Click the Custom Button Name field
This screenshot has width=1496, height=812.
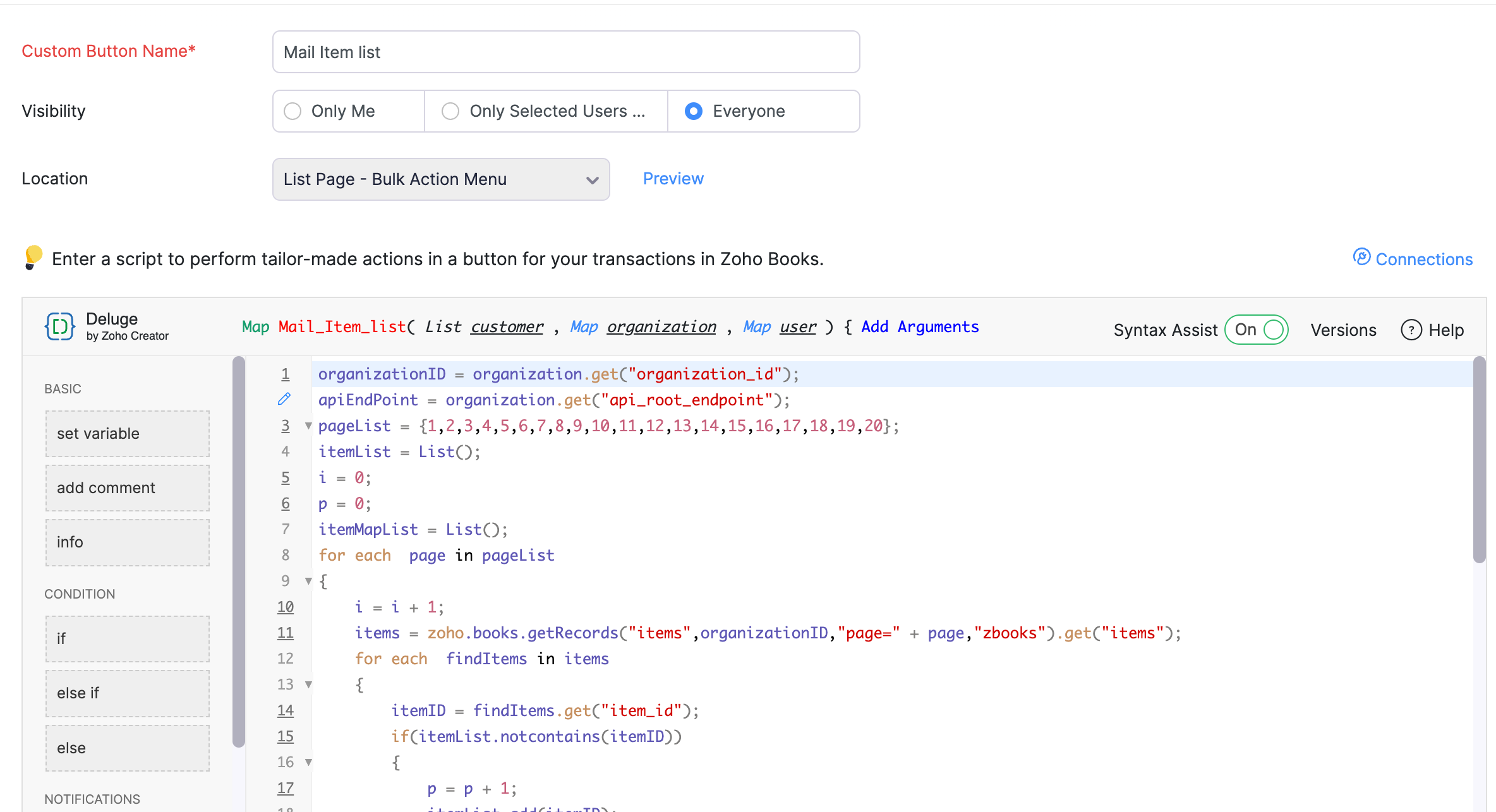565,52
